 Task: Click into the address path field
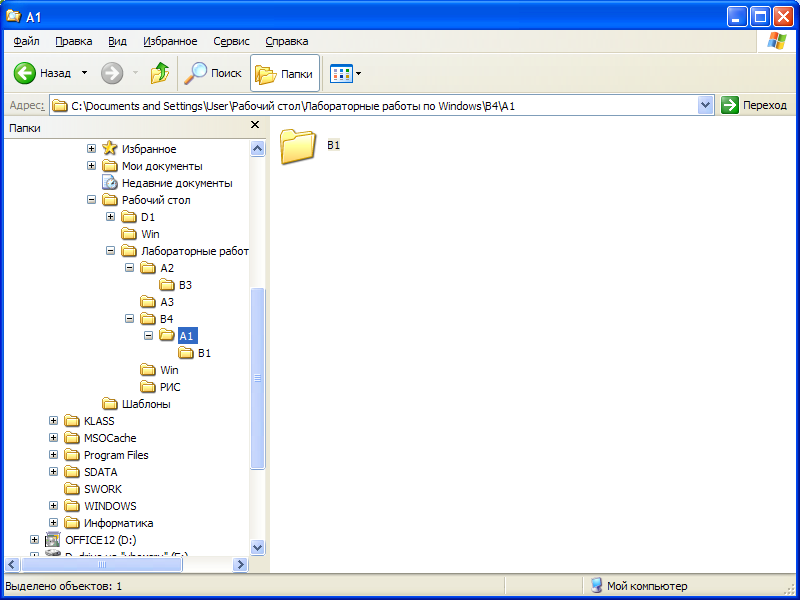pos(374,106)
